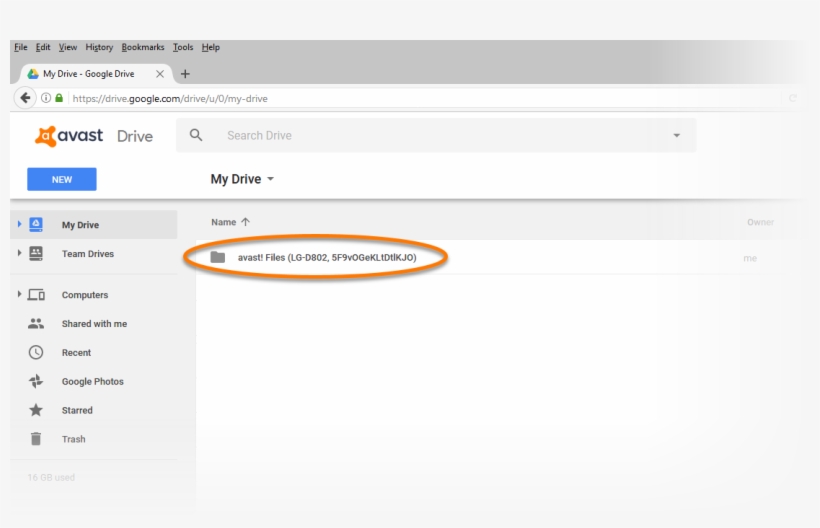Open the Bookmarks menu
The width and height of the screenshot is (820, 528).
pyautogui.click(x=143, y=47)
